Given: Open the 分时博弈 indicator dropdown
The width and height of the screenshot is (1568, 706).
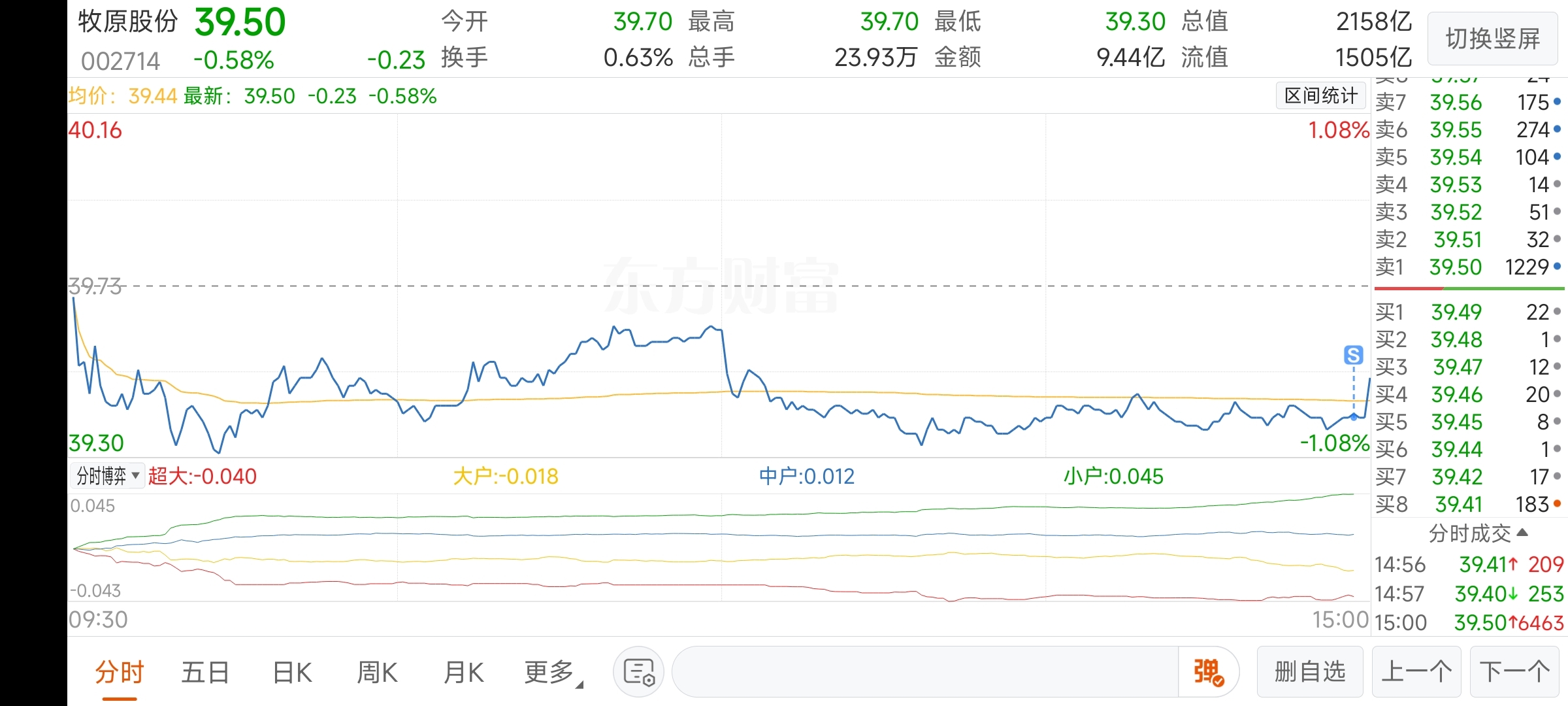Looking at the screenshot, I should [108, 475].
